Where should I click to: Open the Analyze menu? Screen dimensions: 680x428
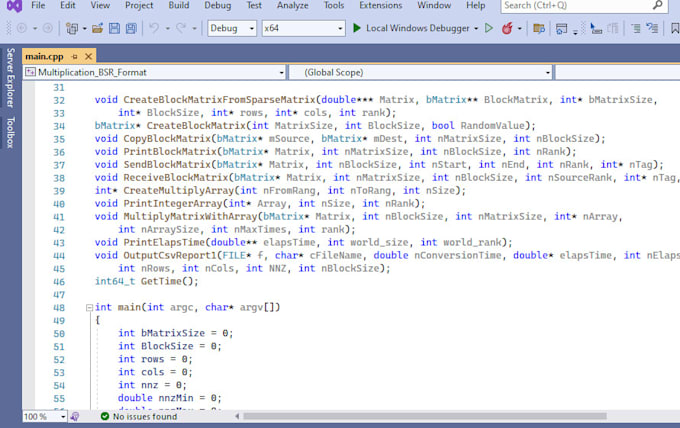[x=293, y=5]
